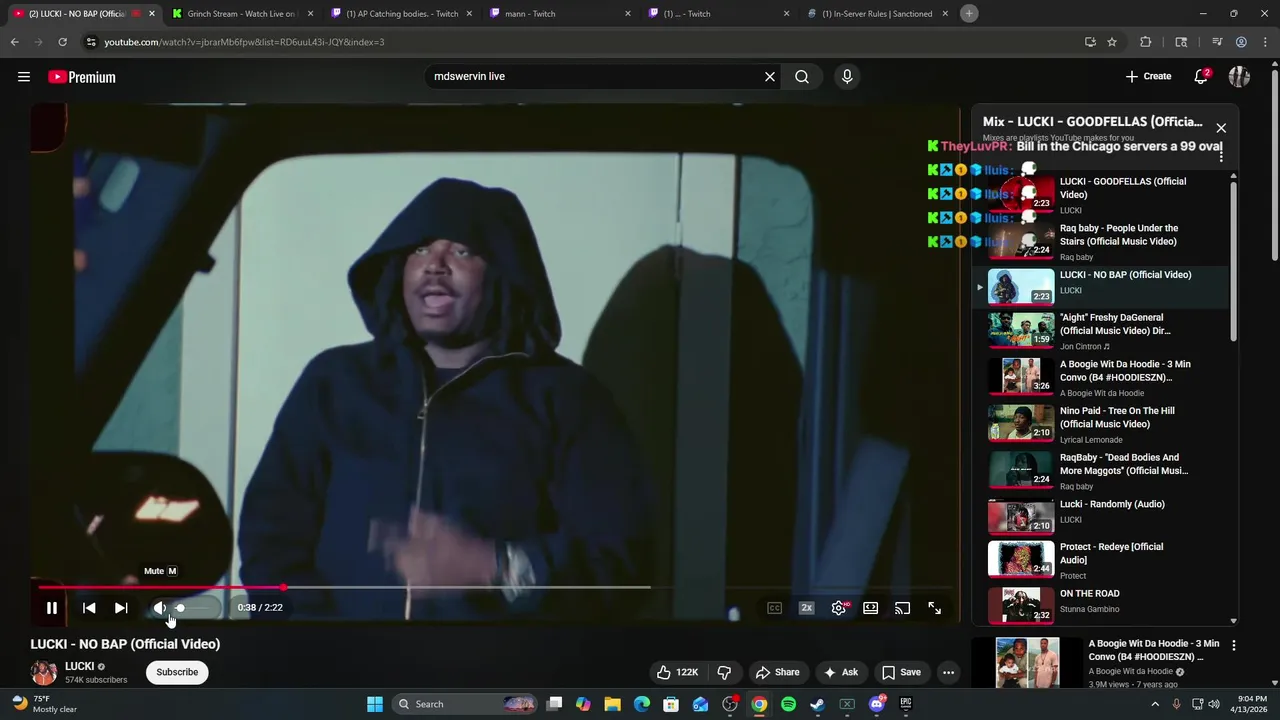Go to YouTube Premium home logo
Image resolution: width=1280 pixels, height=720 pixels.
coord(82,77)
